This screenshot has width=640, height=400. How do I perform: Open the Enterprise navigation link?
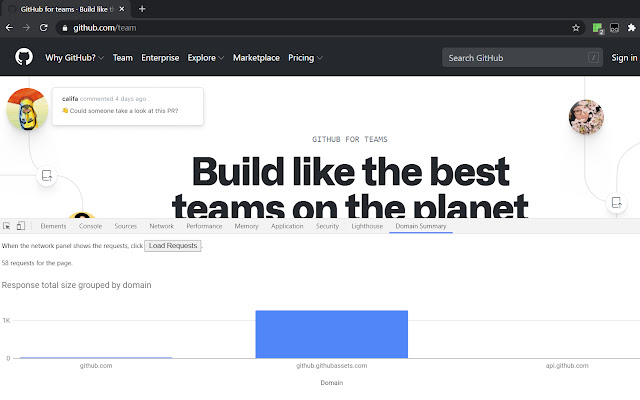[160, 58]
